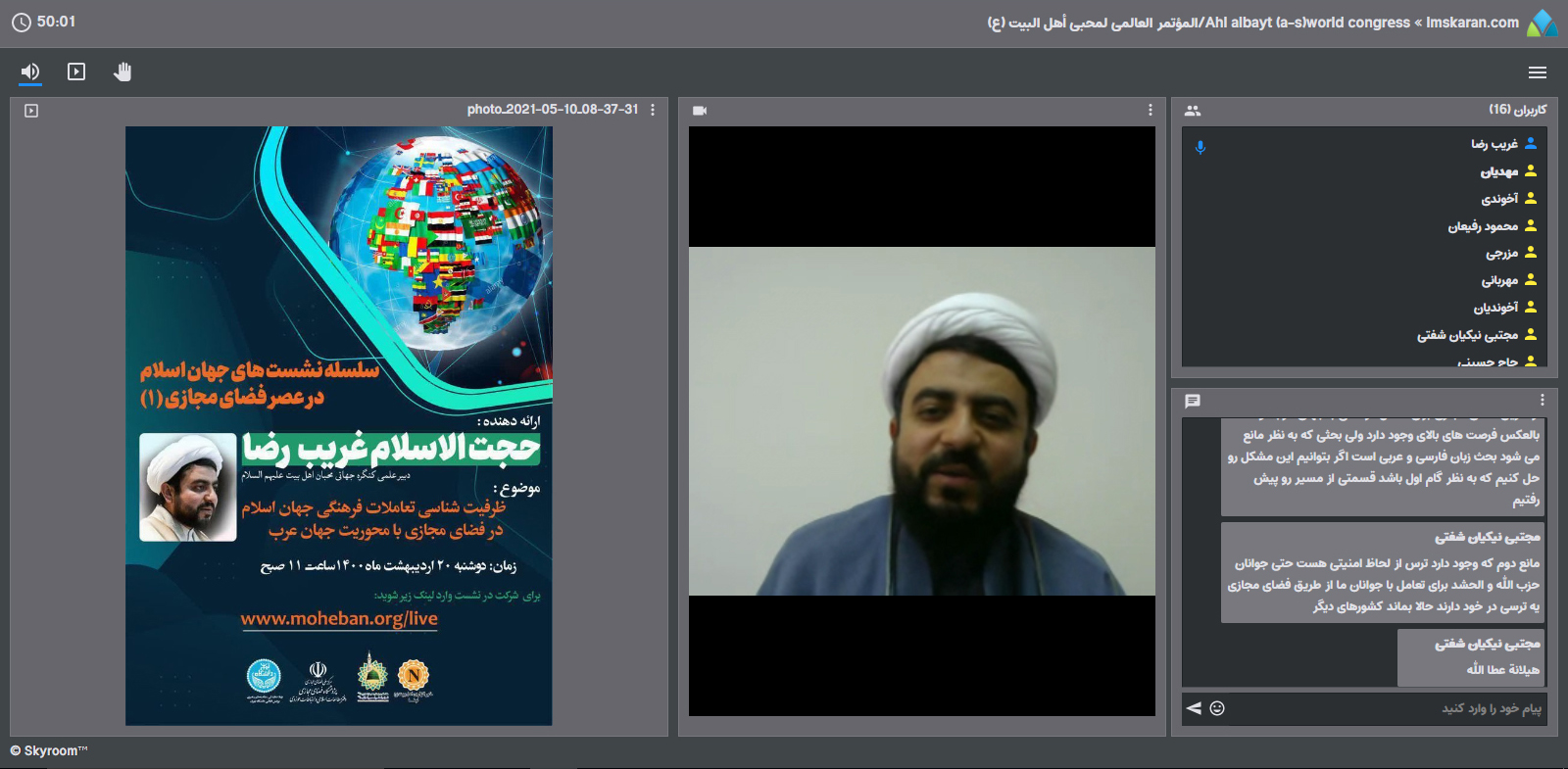Click the presentation panel play icon

31,111
